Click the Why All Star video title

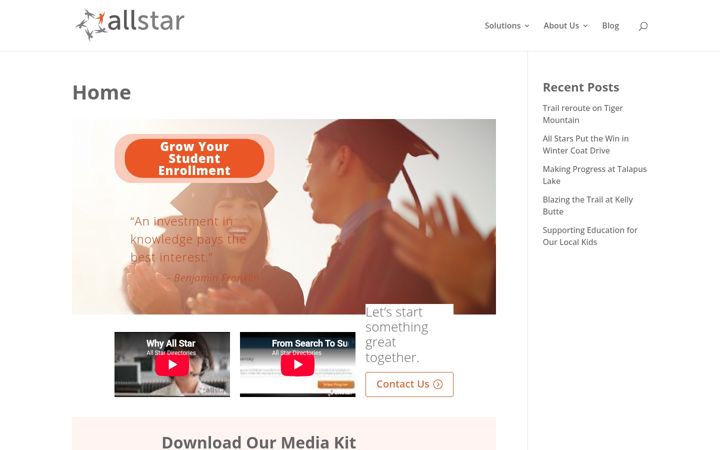(x=171, y=343)
